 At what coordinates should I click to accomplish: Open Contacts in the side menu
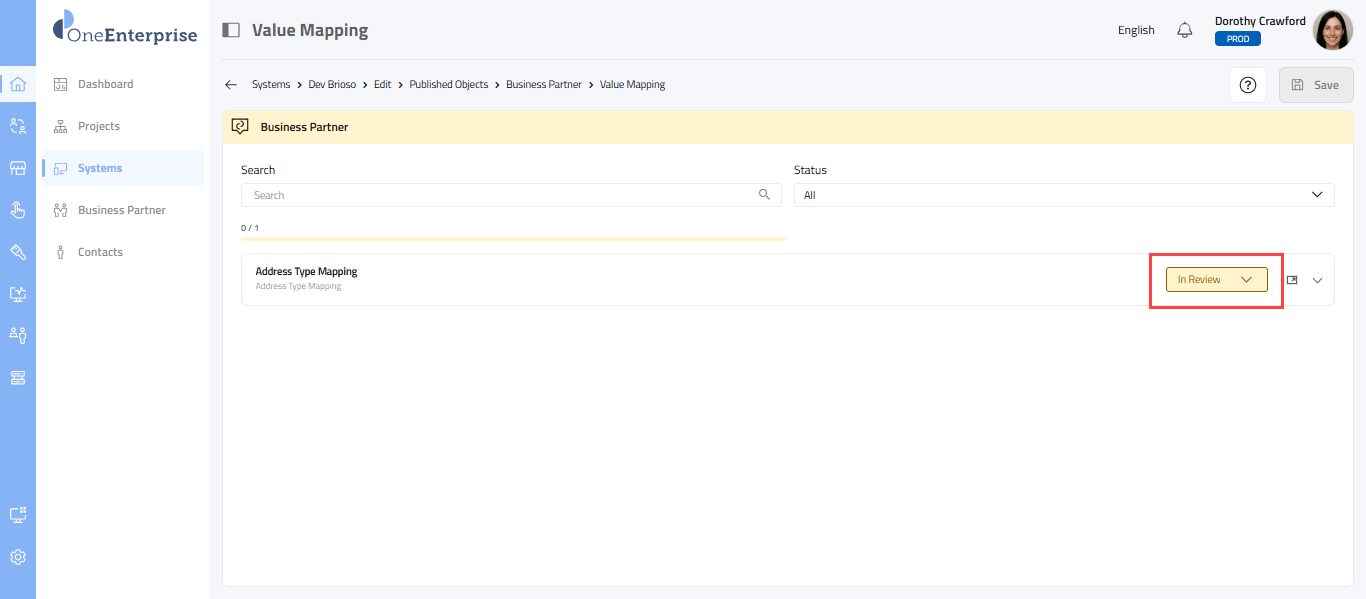100,252
